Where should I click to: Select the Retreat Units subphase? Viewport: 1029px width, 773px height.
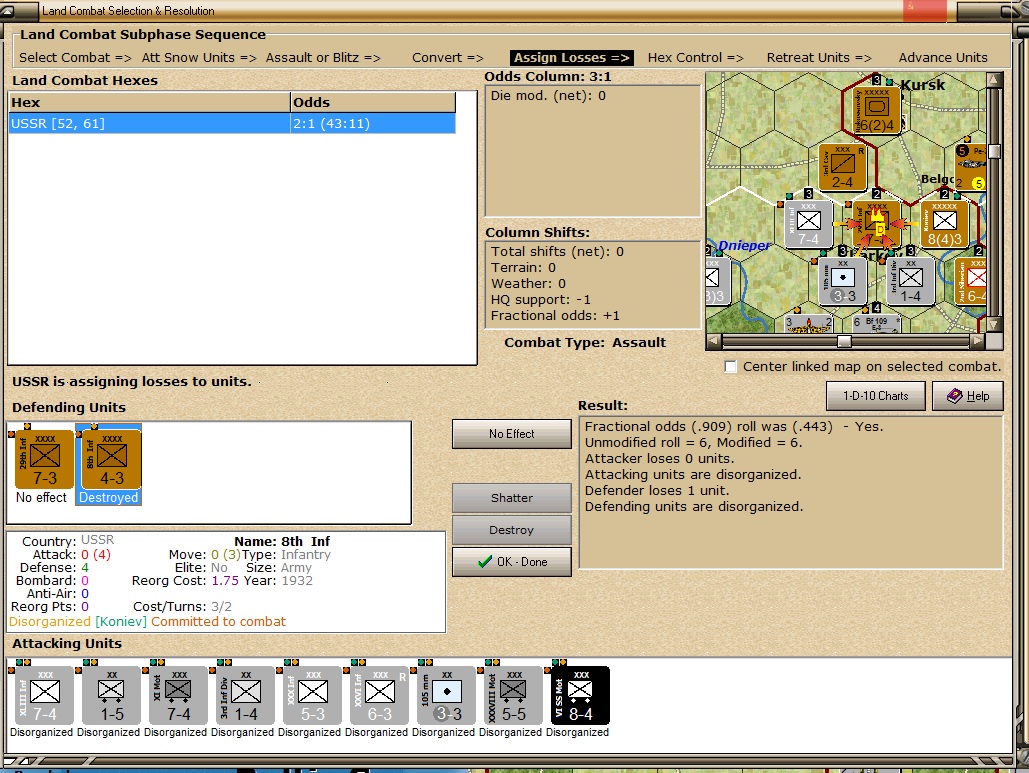(819, 58)
